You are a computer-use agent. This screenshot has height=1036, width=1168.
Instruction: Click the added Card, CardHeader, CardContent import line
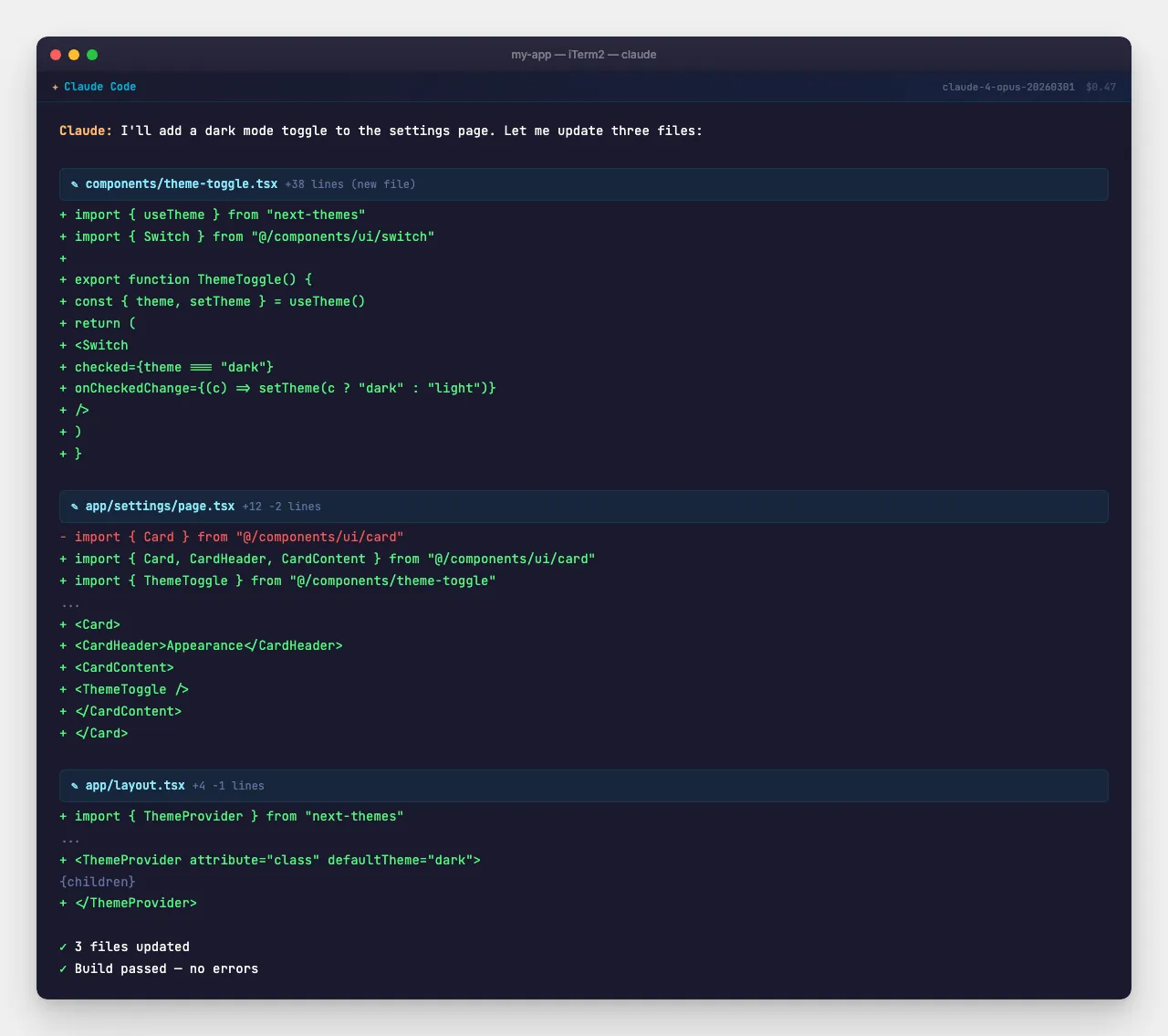coord(328,559)
